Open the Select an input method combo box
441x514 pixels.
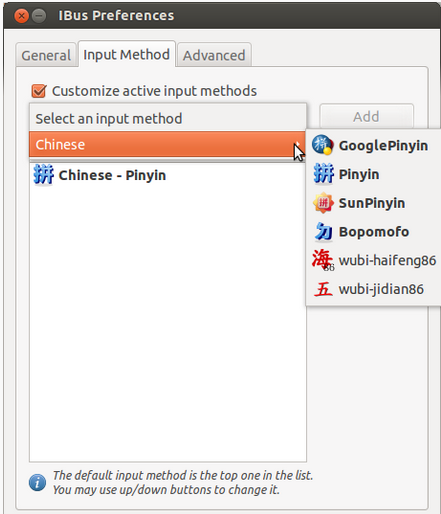tap(168, 118)
